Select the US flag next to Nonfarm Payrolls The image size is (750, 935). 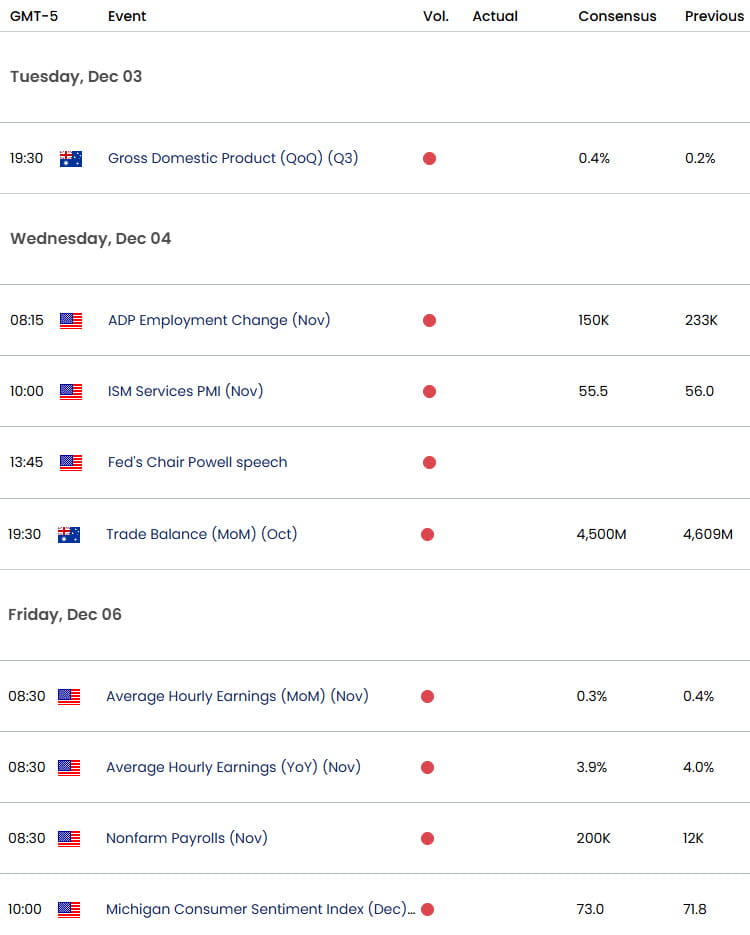pos(71,838)
